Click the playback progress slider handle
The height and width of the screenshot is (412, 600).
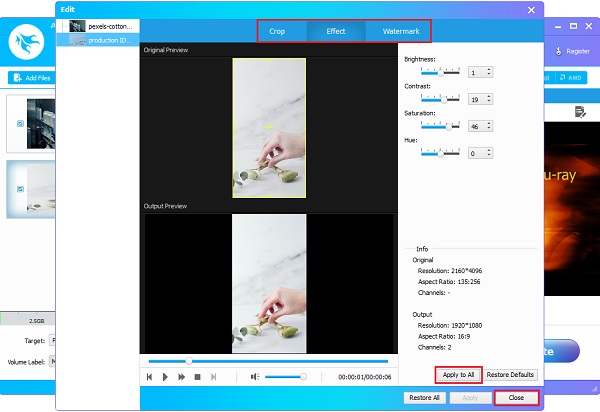click(x=189, y=361)
